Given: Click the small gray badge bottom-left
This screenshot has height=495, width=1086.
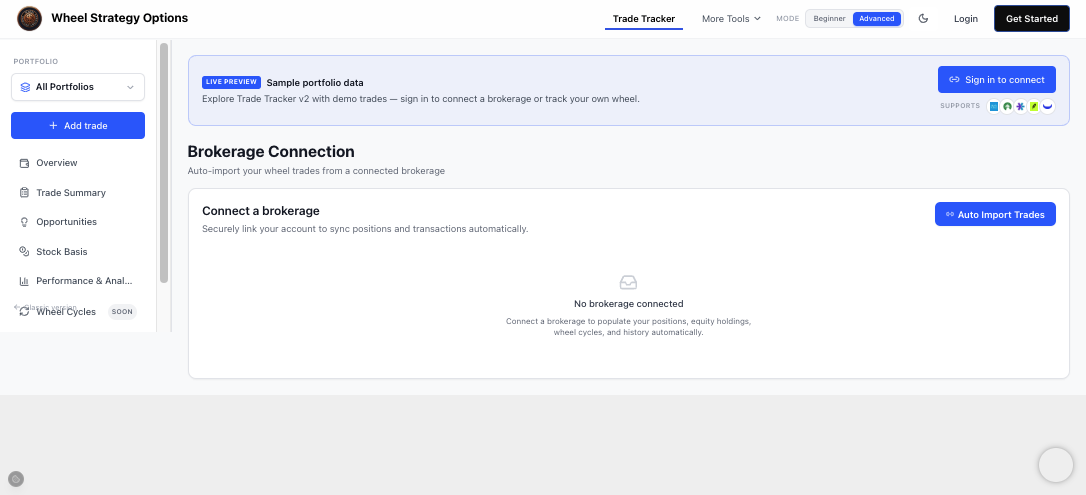Looking at the screenshot, I should 16,478.
